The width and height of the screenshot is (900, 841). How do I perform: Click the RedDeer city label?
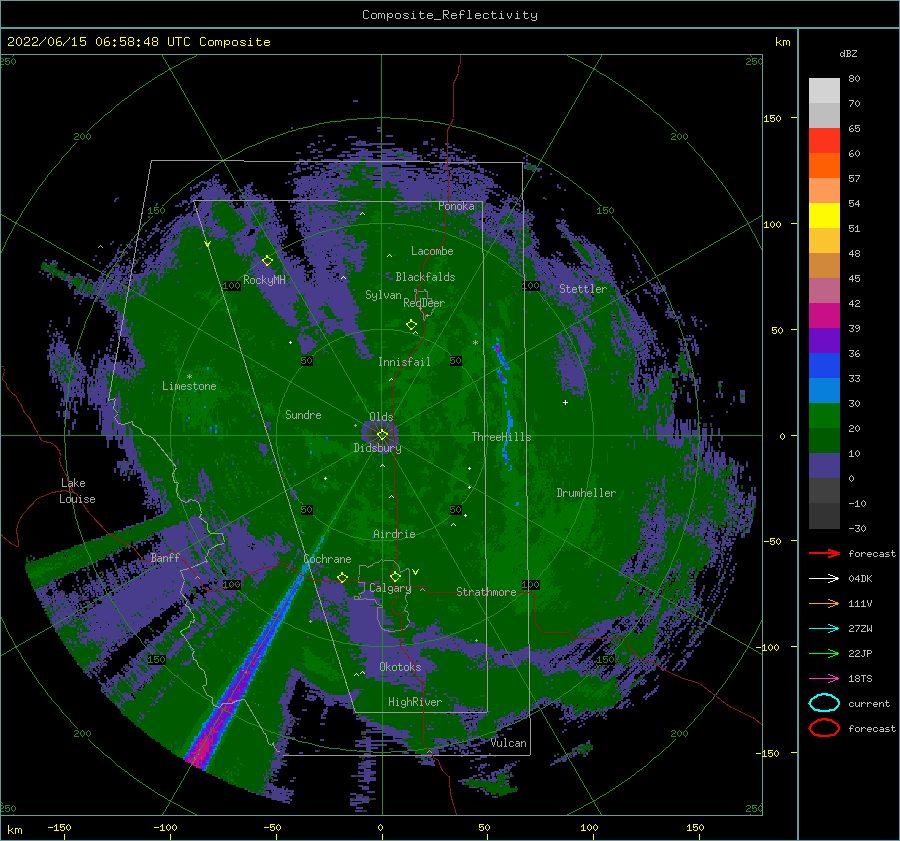click(424, 303)
